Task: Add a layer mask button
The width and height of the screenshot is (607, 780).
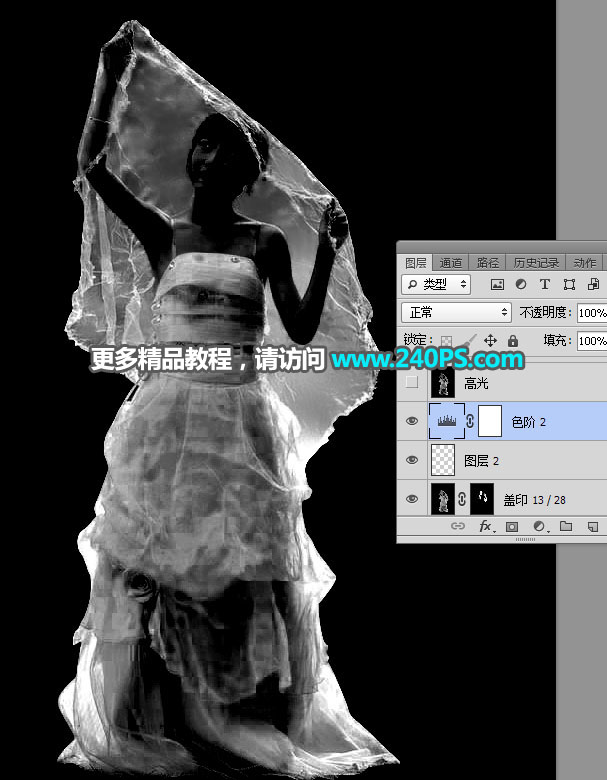Action: point(512,526)
